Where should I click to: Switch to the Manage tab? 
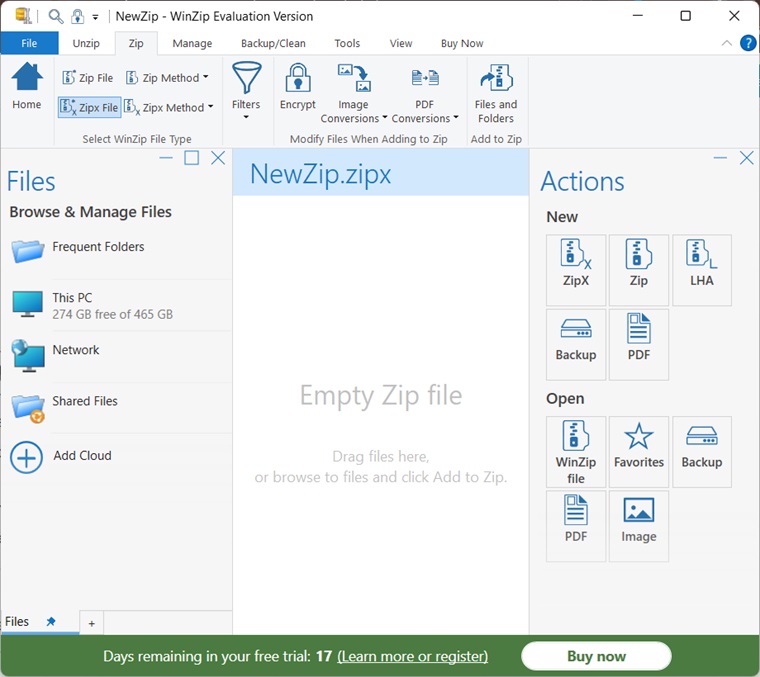(x=192, y=43)
